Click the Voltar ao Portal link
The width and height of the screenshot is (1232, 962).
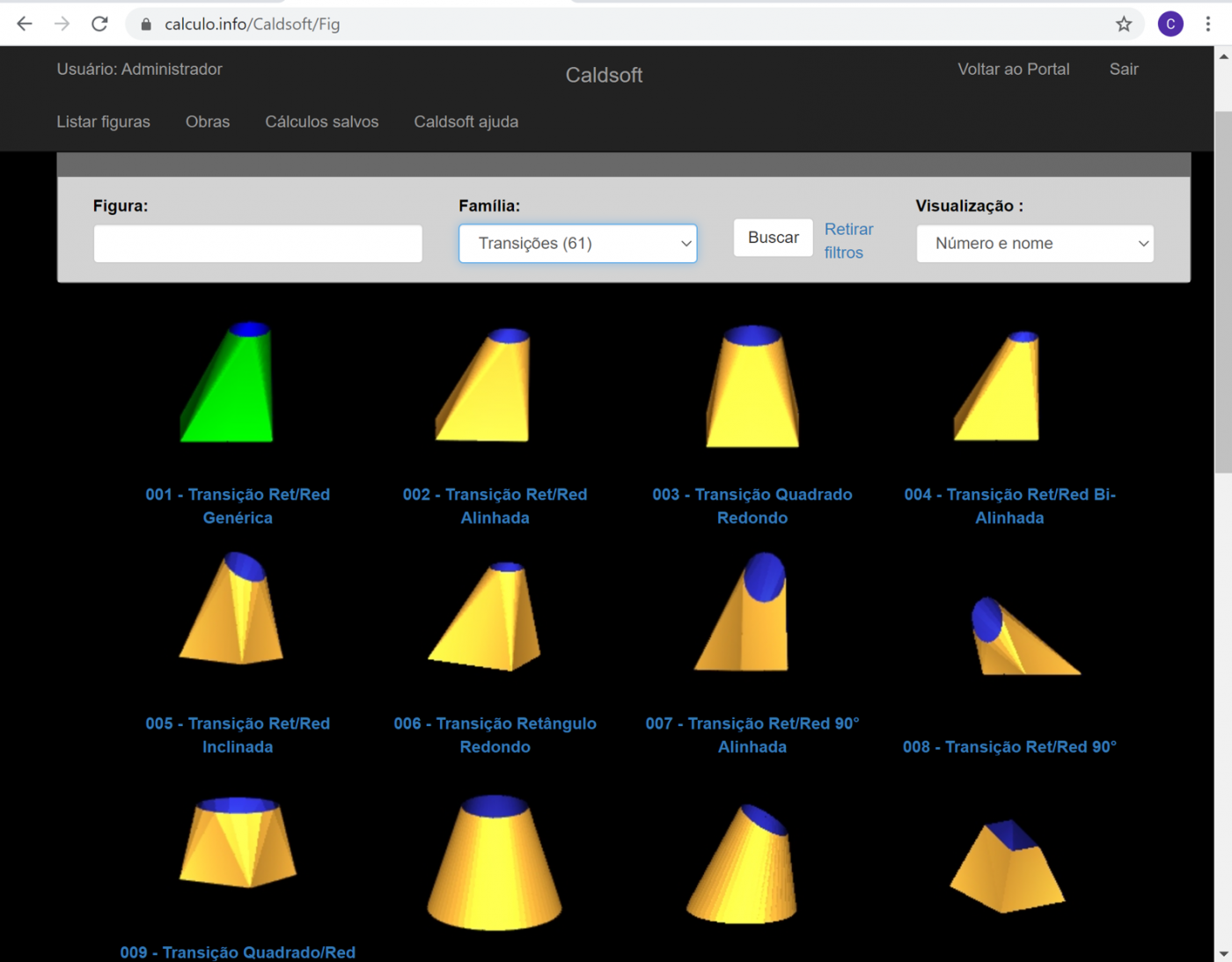click(1013, 70)
